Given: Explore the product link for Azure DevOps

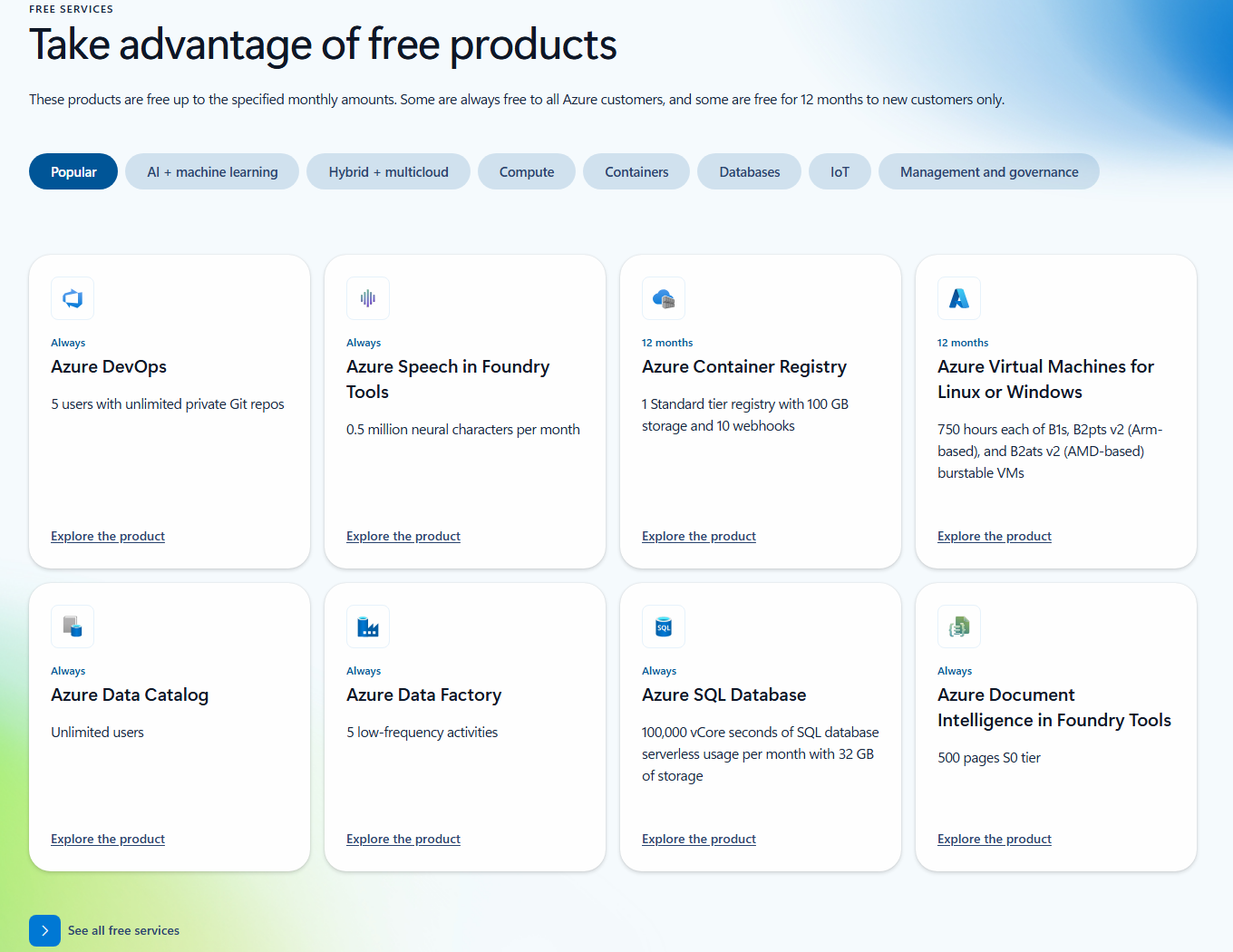Looking at the screenshot, I should [108, 536].
